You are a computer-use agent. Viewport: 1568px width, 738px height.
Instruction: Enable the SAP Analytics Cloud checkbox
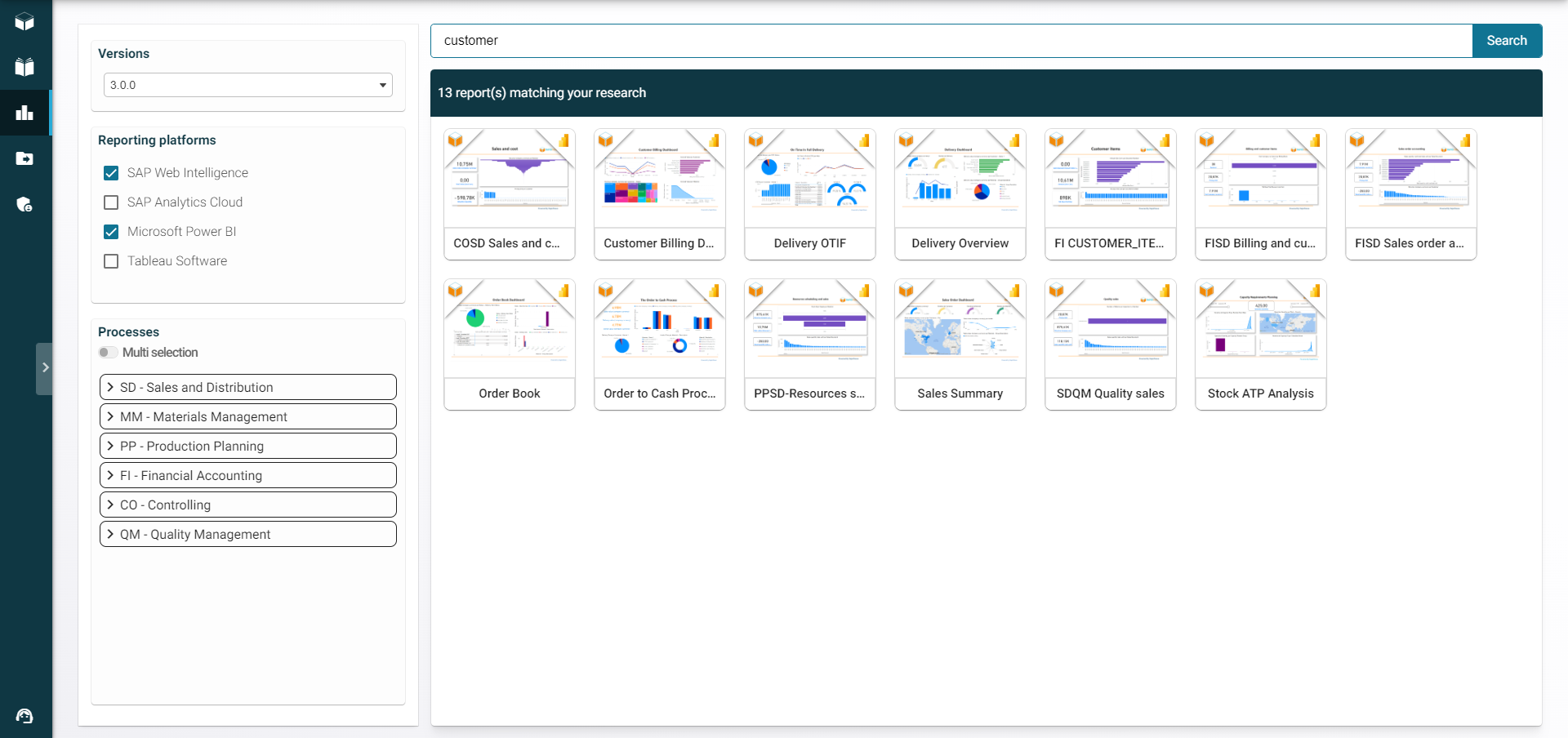[x=111, y=202]
